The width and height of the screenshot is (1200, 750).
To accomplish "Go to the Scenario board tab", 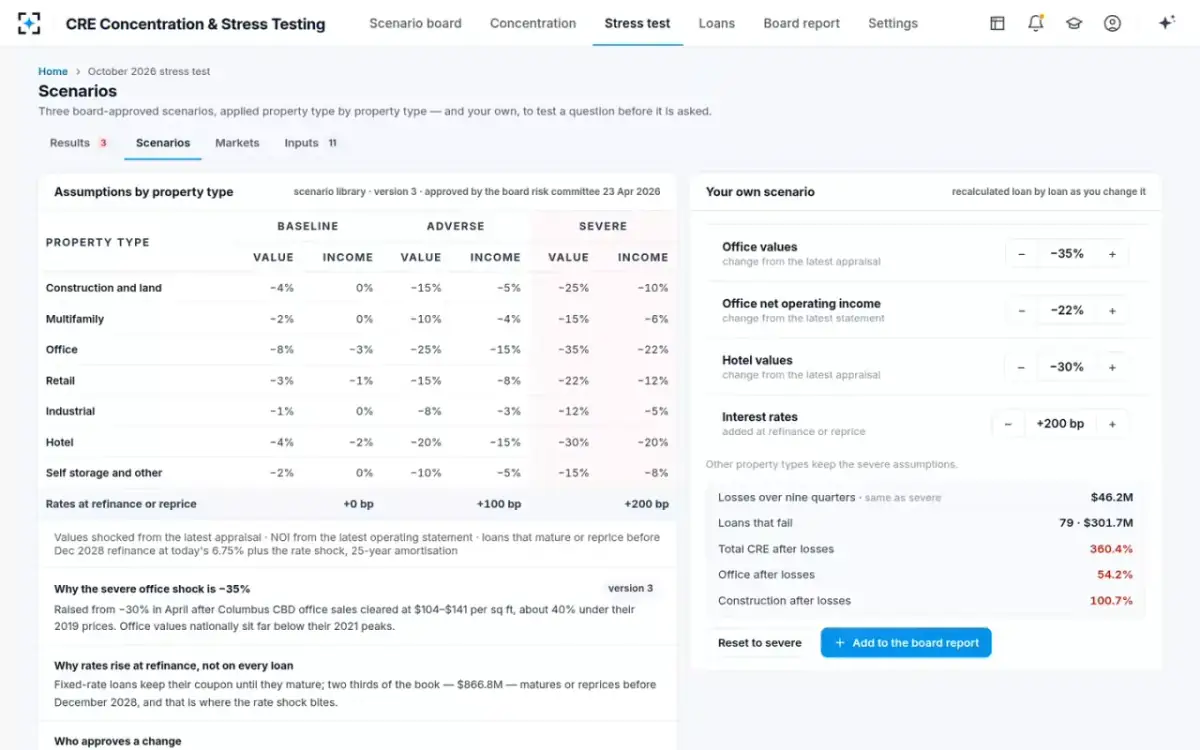I will 415,23.
